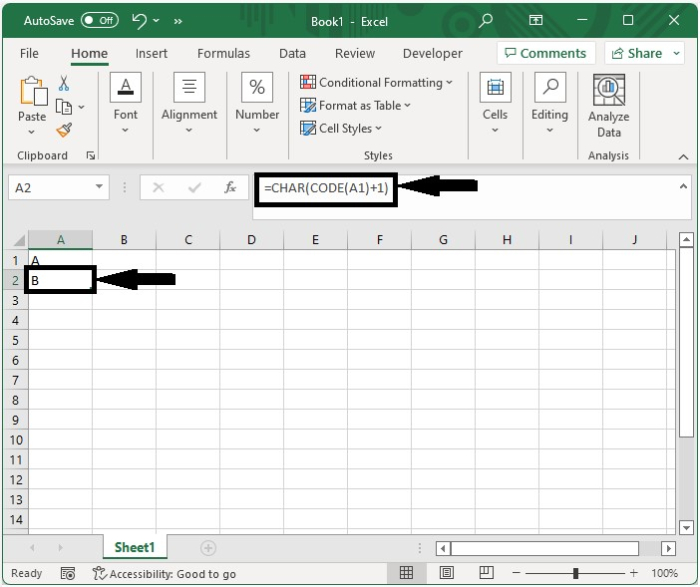Click the Undo icon
This screenshot has width=700, height=587.
click(x=139, y=21)
